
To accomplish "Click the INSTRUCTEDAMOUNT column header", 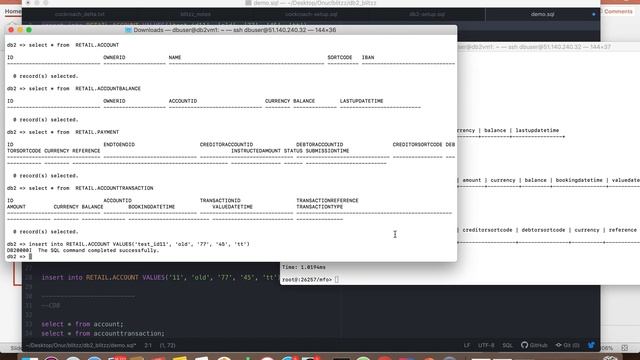I will coord(256,151).
